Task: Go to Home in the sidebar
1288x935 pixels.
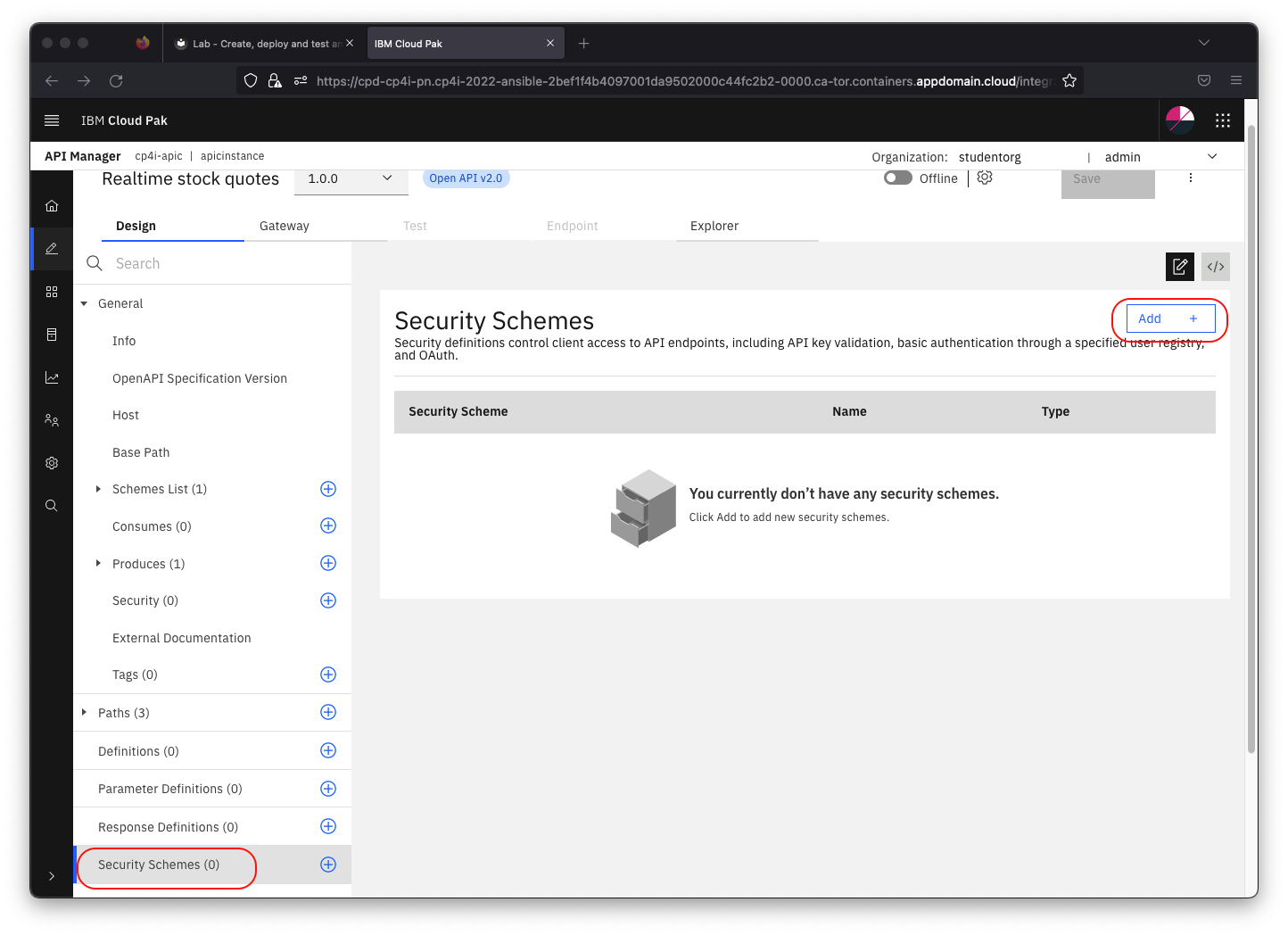Action: pos(52,206)
